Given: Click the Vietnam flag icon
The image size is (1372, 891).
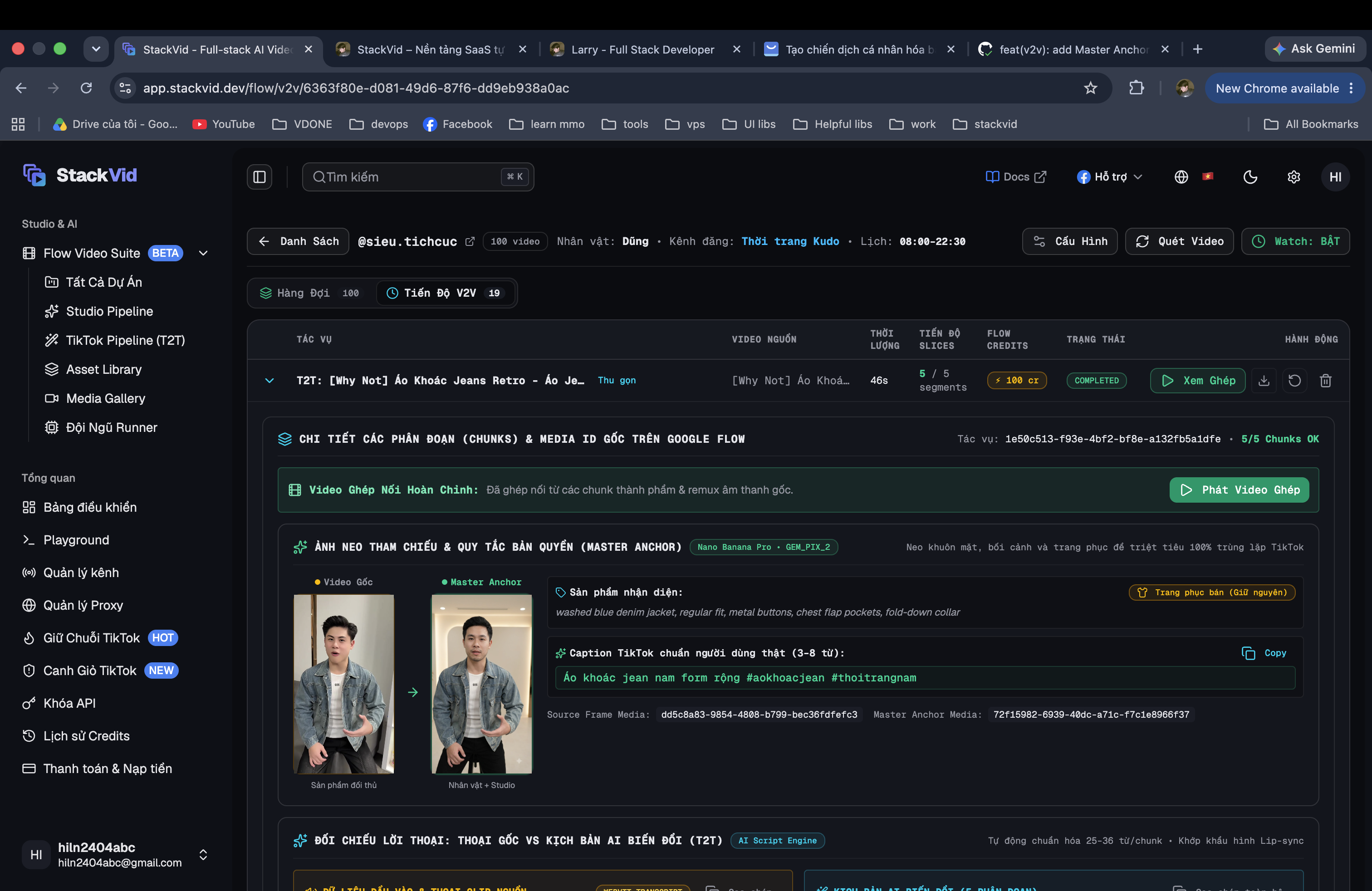Looking at the screenshot, I should click(1208, 176).
